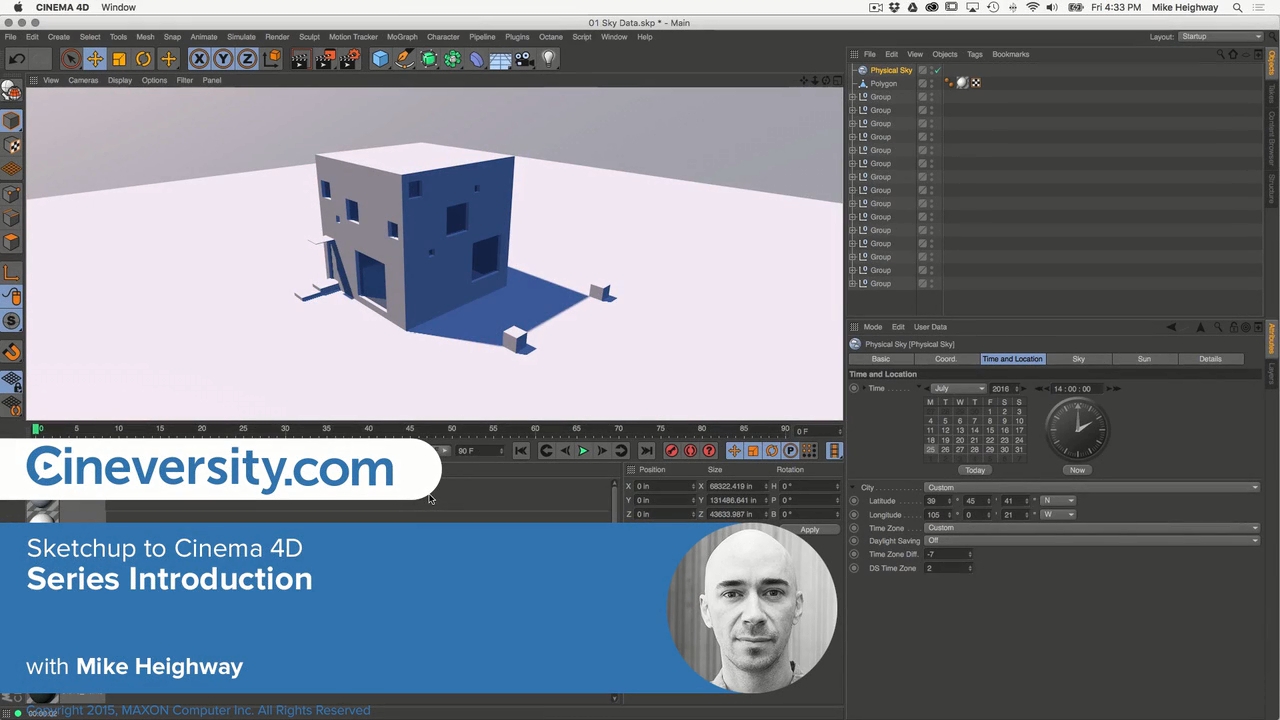Viewport: 1280px width, 720px height.
Task: Select the Live Selection arrow tool
Action: pyautogui.click(x=70, y=59)
